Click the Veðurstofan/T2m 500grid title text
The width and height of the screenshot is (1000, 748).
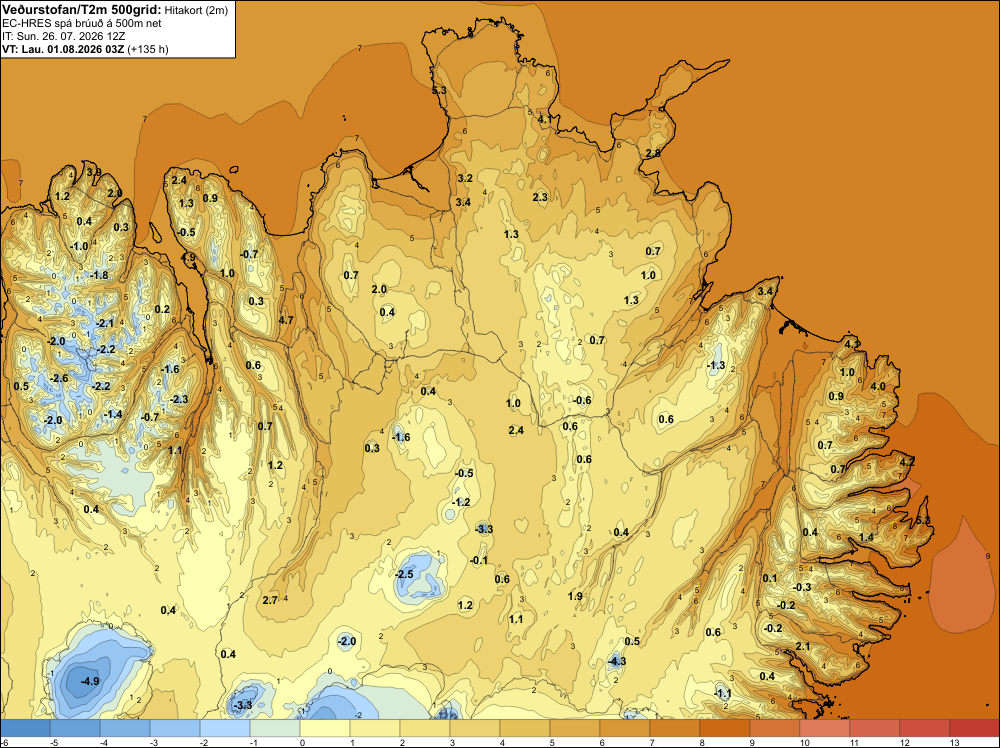(x=82, y=10)
